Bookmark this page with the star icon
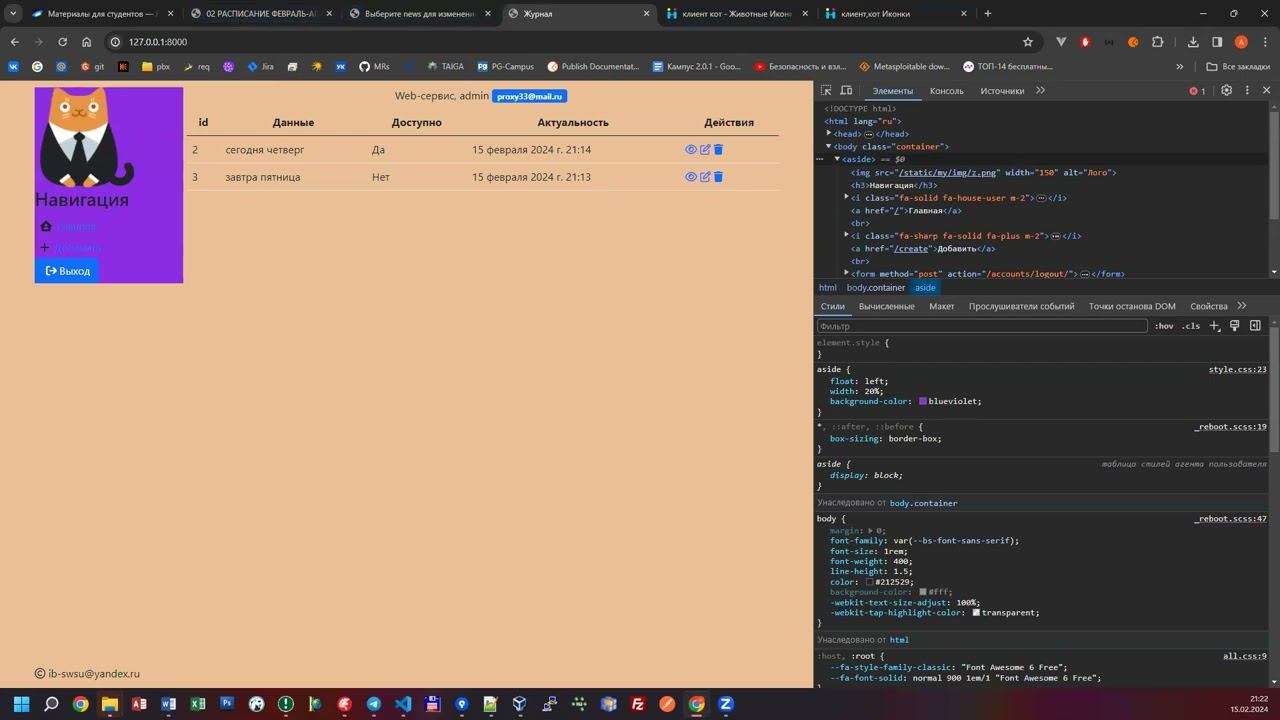Image resolution: width=1280 pixels, height=720 pixels. (x=1027, y=42)
